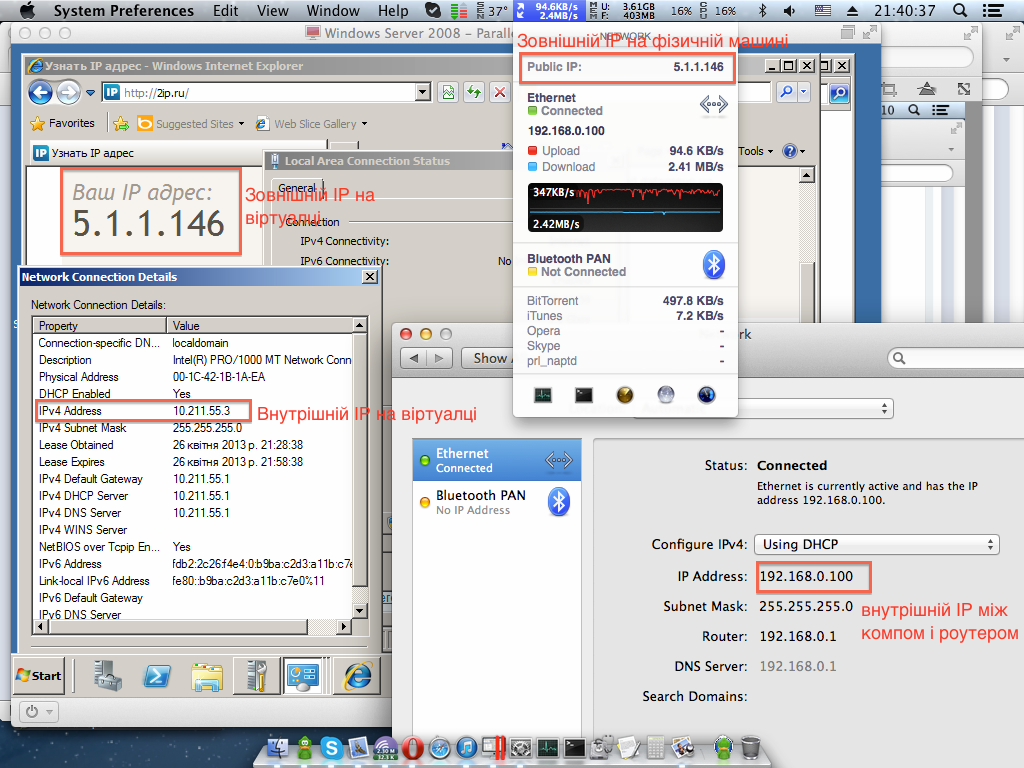Open Terminal icon in iStat network popup
This screenshot has height=768, width=1024.
point(584,394)
